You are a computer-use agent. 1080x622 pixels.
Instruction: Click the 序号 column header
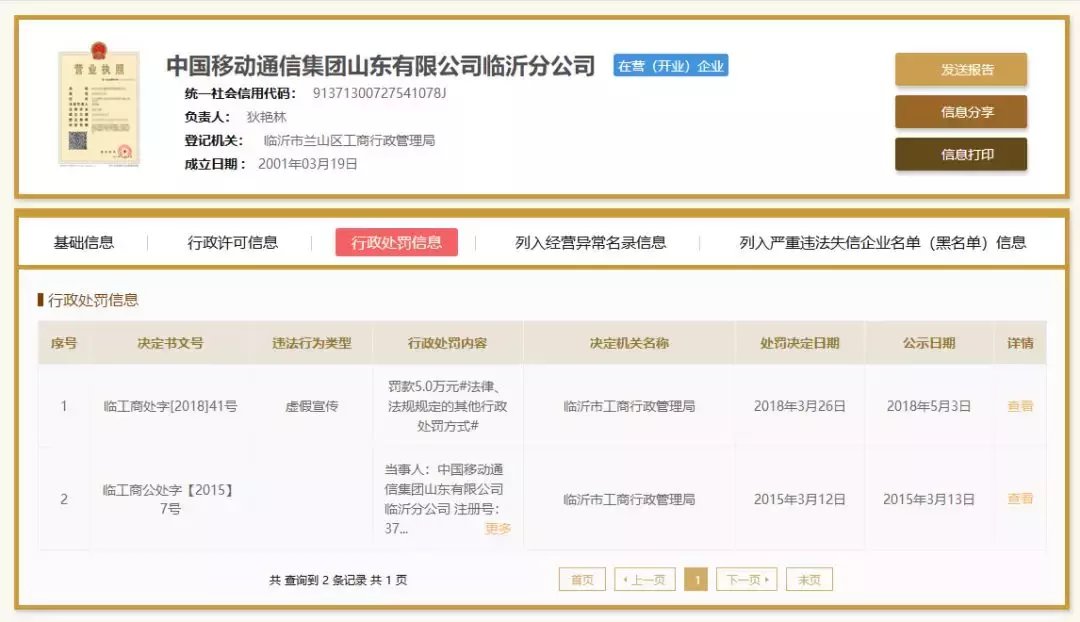pyautogui.click(x=64, y=343)
